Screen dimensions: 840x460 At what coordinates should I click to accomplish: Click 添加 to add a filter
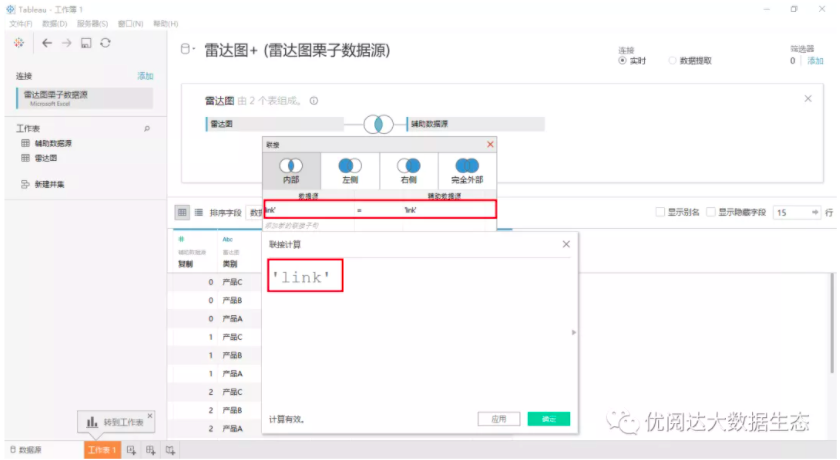(x=815, y=61)
